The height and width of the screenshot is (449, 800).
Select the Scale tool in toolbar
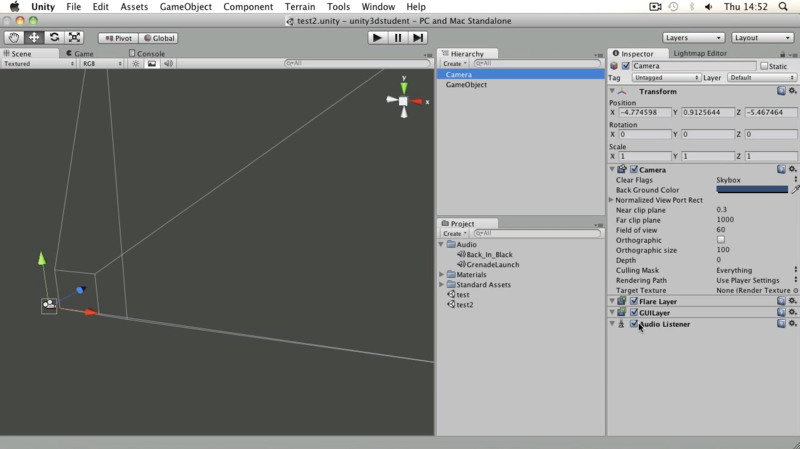point(74,38)
